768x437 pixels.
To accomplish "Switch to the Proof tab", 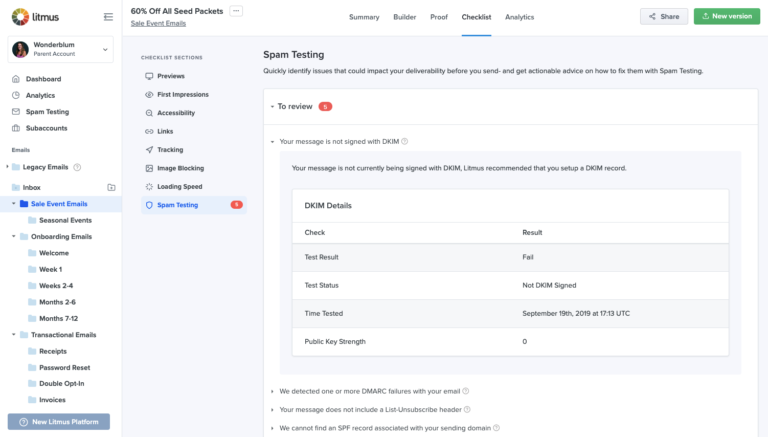I will 439,17.
